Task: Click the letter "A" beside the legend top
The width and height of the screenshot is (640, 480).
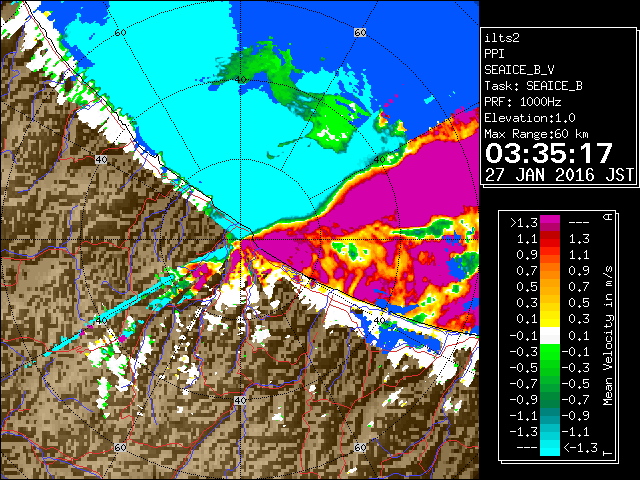Action: 608,217
